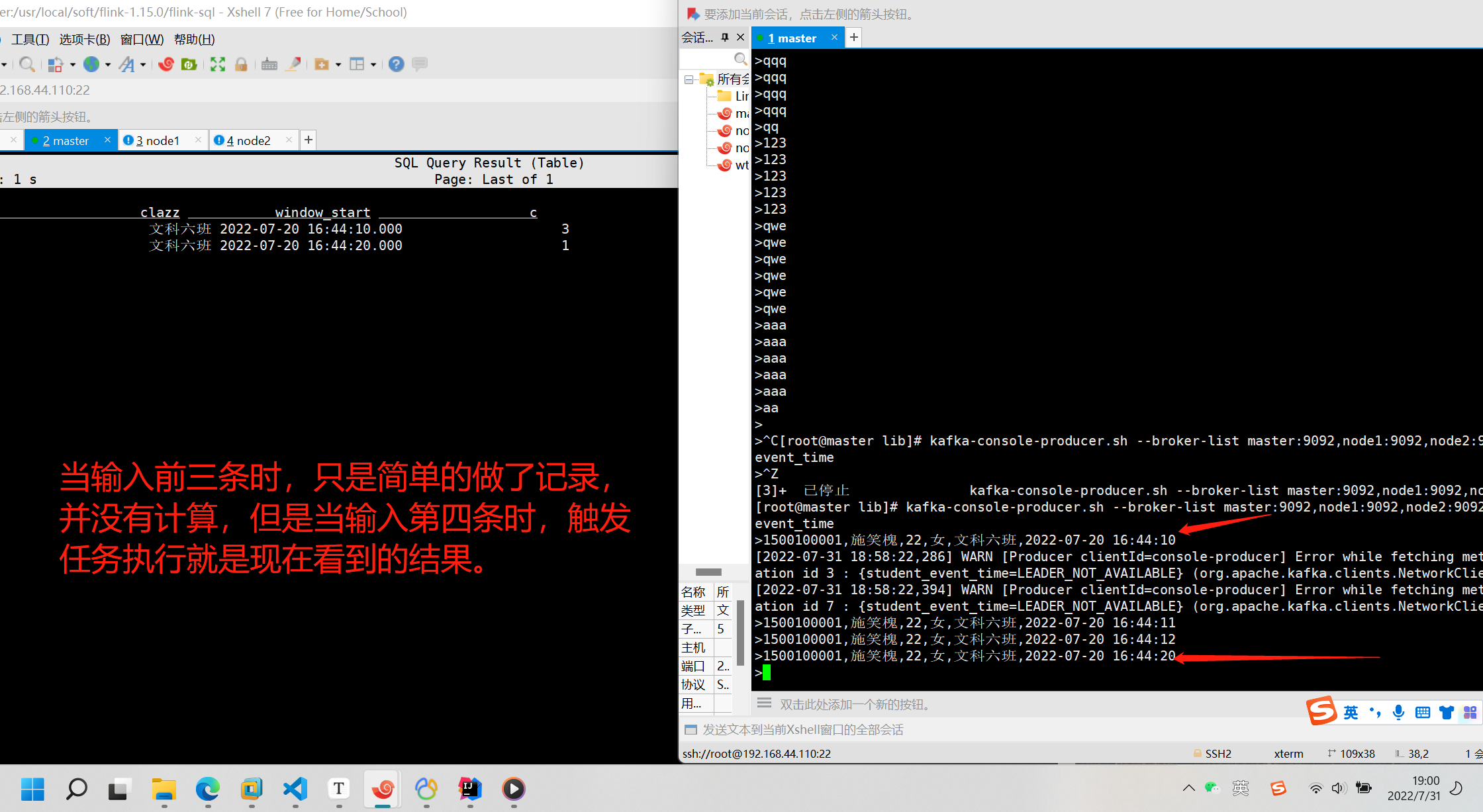Image resolution: width=1483 pixels, height=812 pixels.
Task: Open the keyboard key-mapping icon
Action: click(269, 64)
